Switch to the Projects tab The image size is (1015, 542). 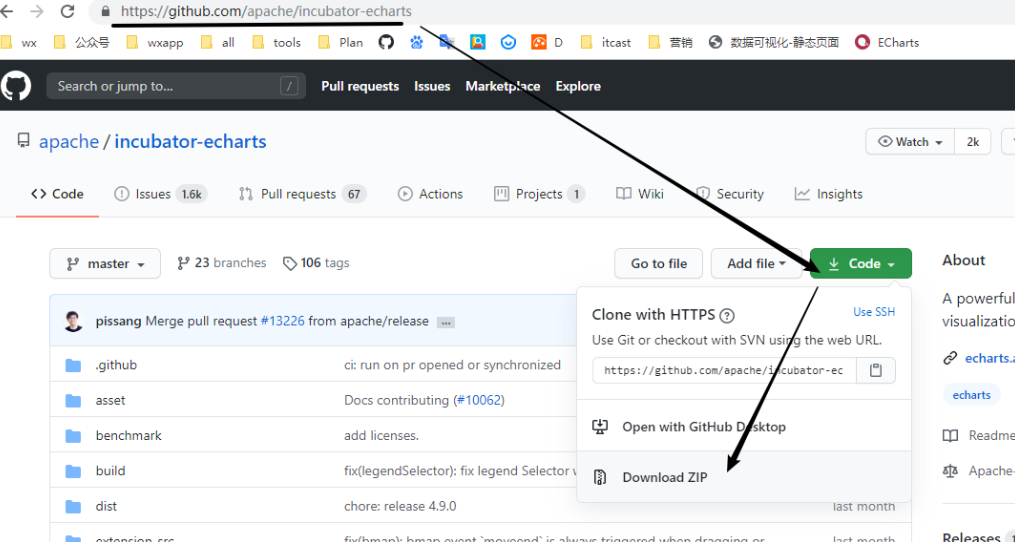[539, 194]
